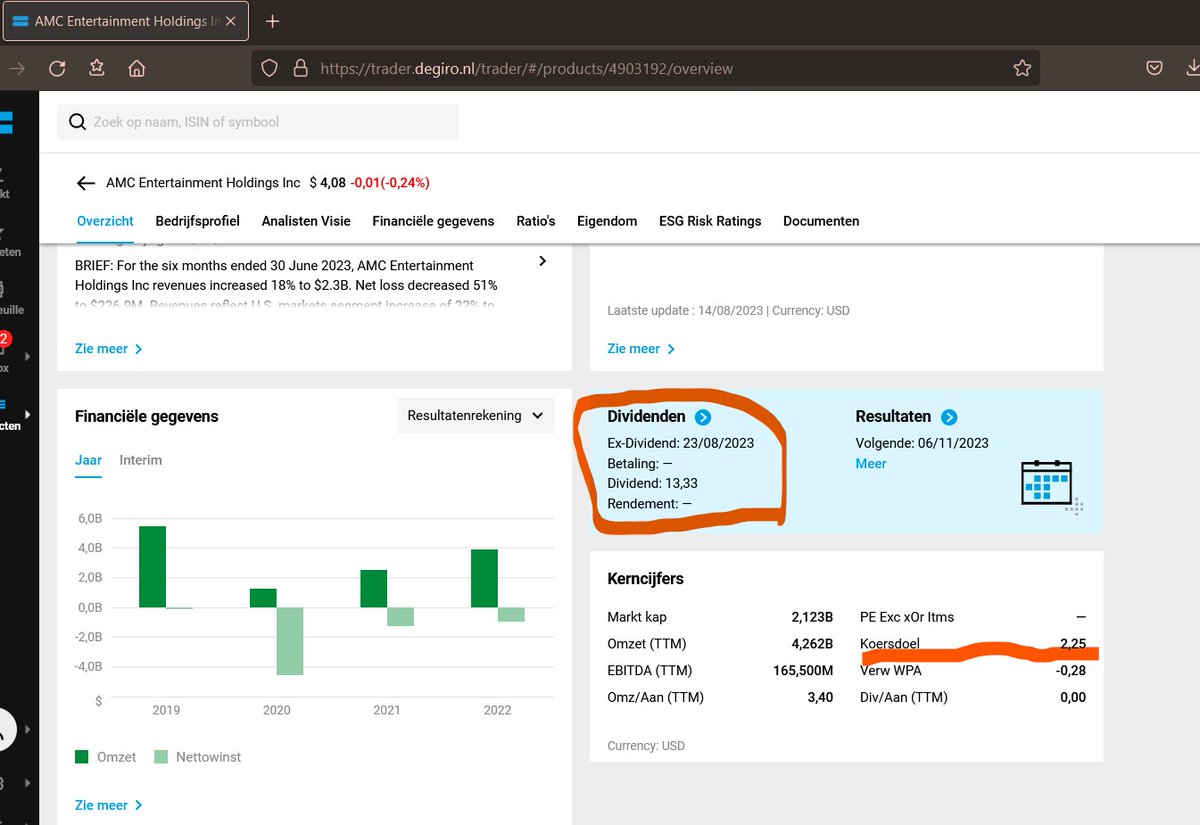Switch chart to Interim period
Image resolution: width=1200 pixels, height=825 pixels.
click(141, 460)
